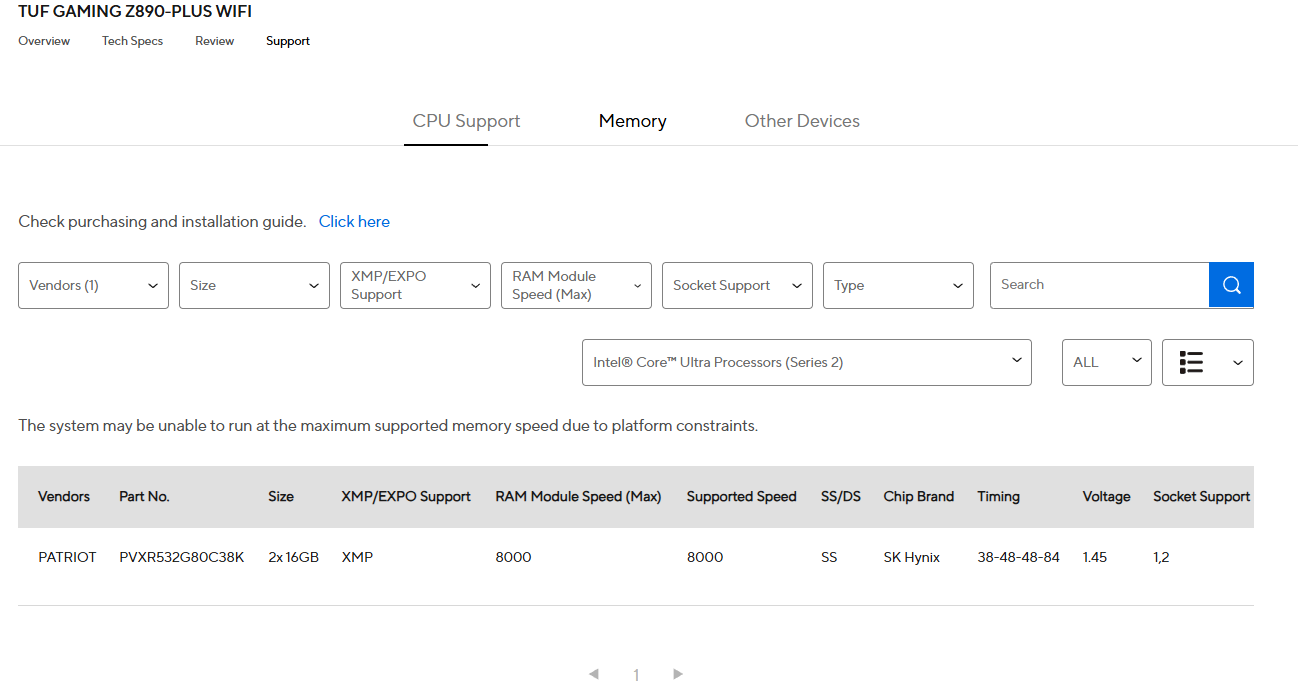Go to the previous page arrow
Viewport: 1298px width, 698px height.
pyautogui.click(x=594, y=674)
